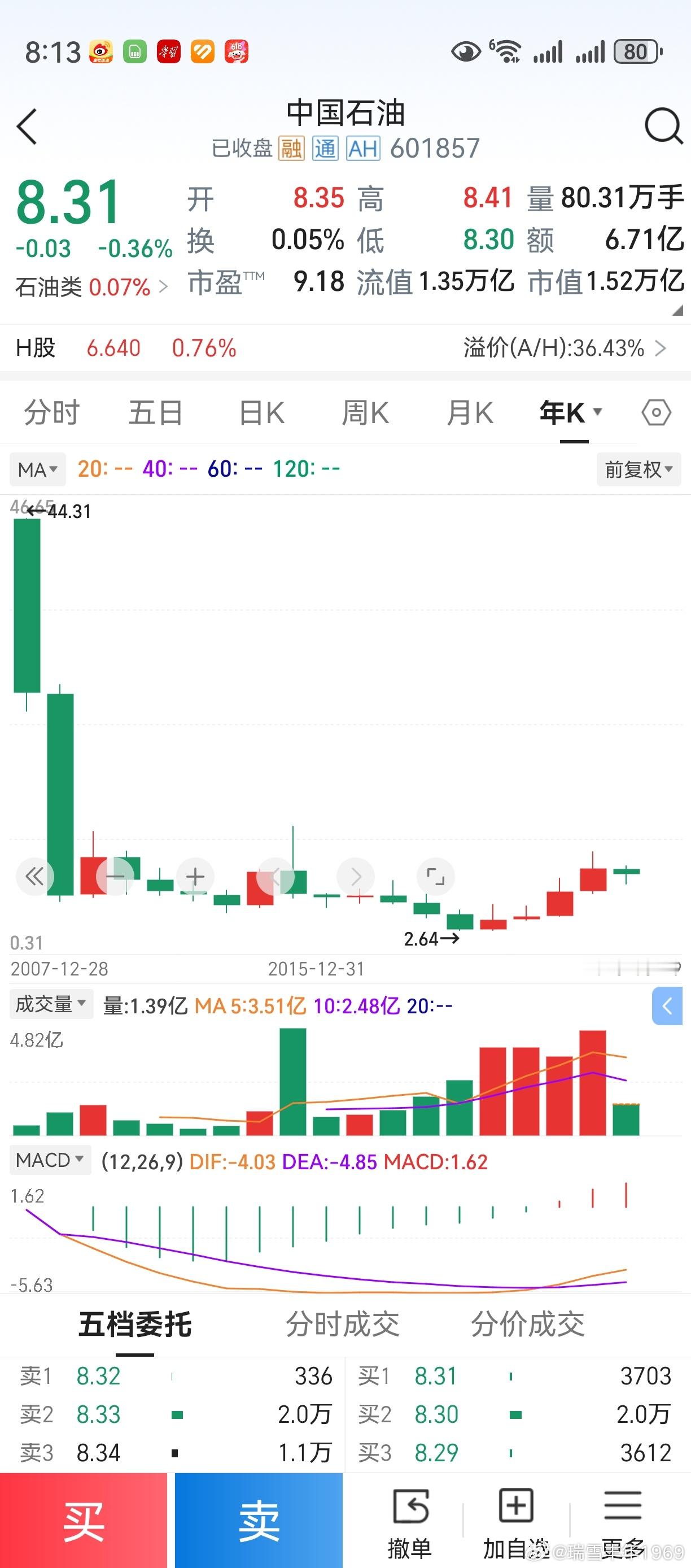Expand 石油类 sector chevron

coord(163,287)
